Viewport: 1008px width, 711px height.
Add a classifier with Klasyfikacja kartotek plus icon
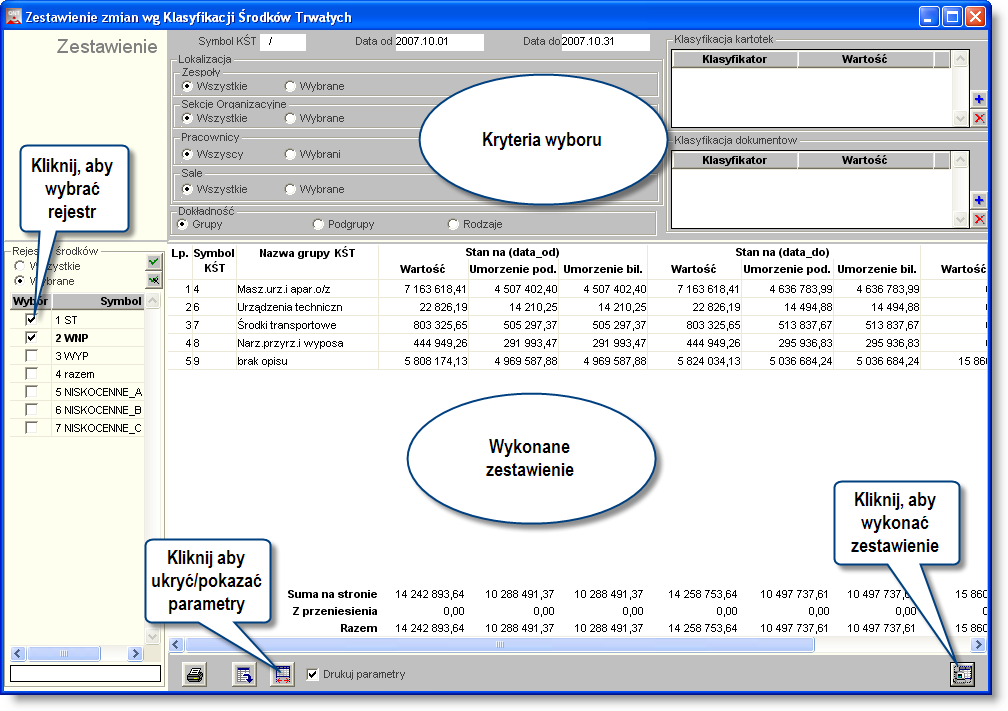click(x=979, y=99)
